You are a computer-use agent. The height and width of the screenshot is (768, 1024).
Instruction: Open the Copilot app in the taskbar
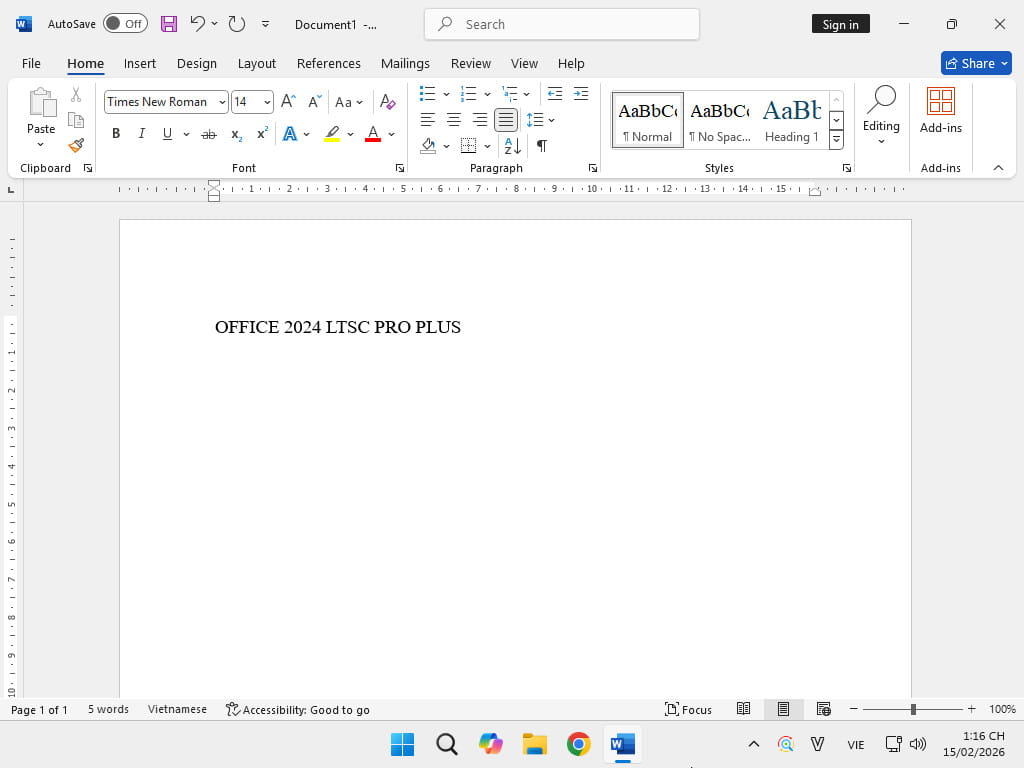point(490,744)
